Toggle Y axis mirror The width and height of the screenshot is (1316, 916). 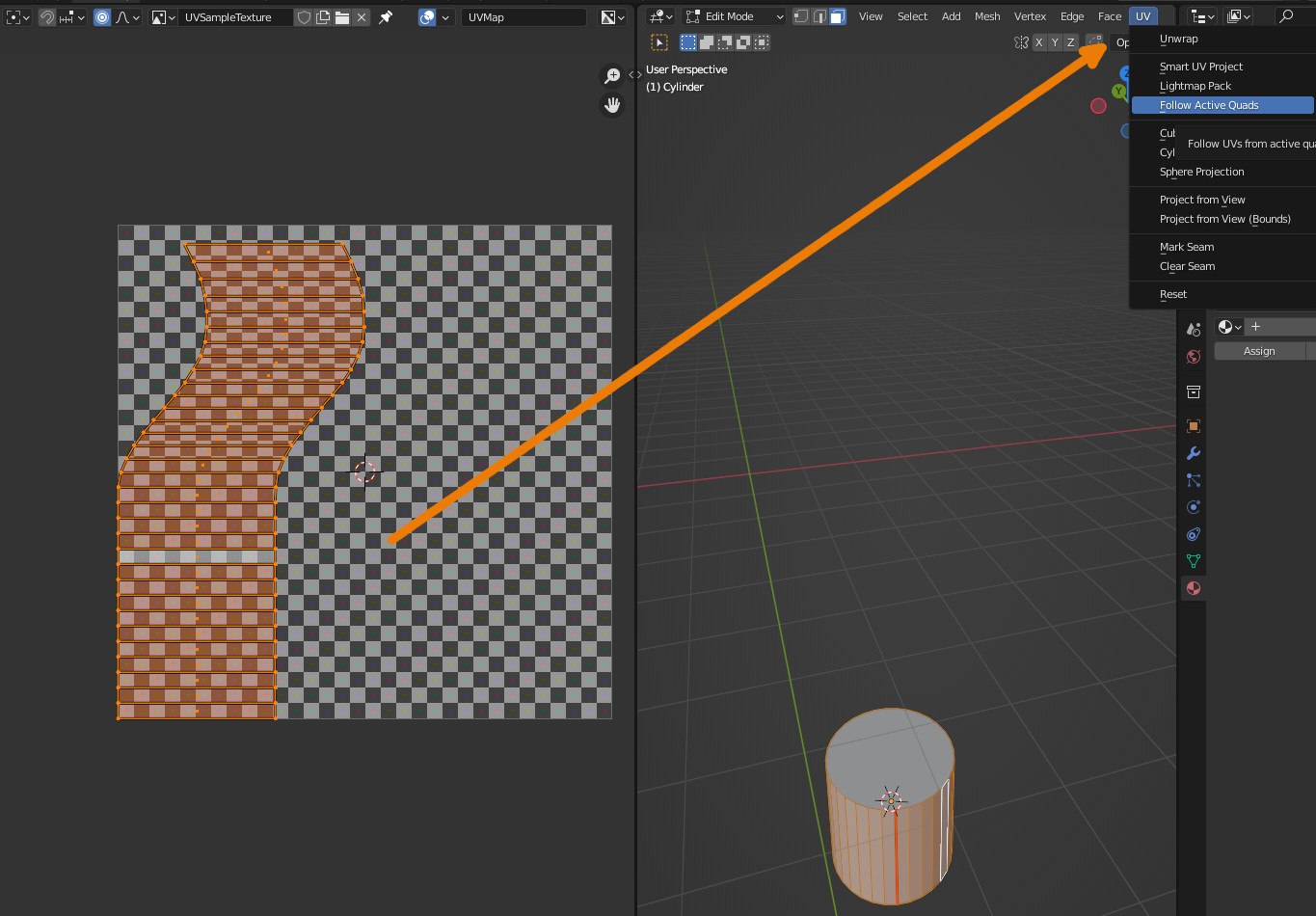[1055, 42]
